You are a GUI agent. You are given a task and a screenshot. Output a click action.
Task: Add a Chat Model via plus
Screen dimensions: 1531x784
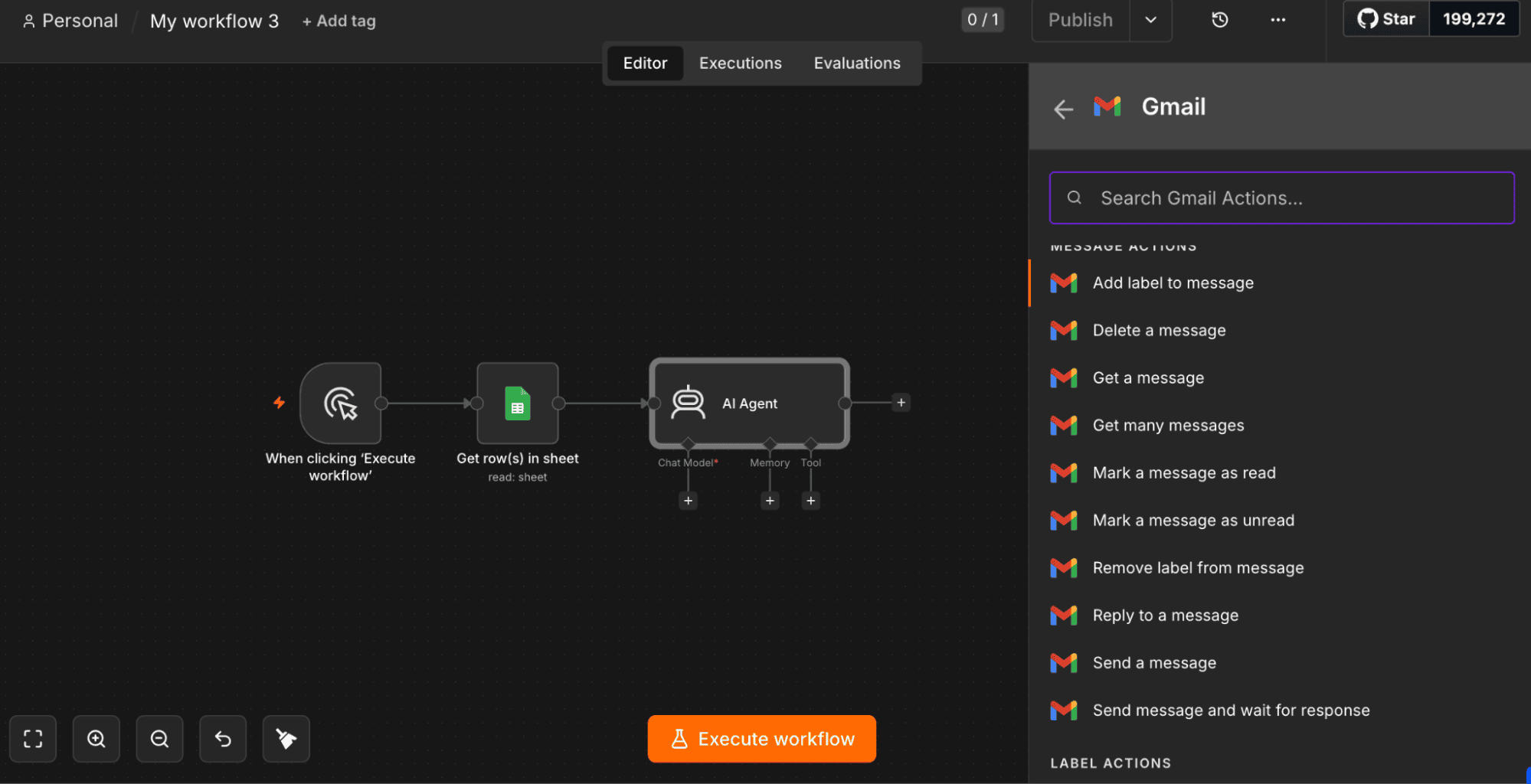tap(688, 501)
